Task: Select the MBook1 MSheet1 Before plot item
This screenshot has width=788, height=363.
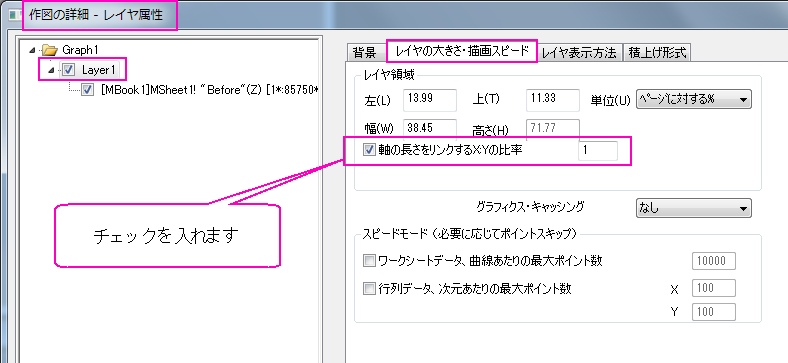Action: [210, 91]
